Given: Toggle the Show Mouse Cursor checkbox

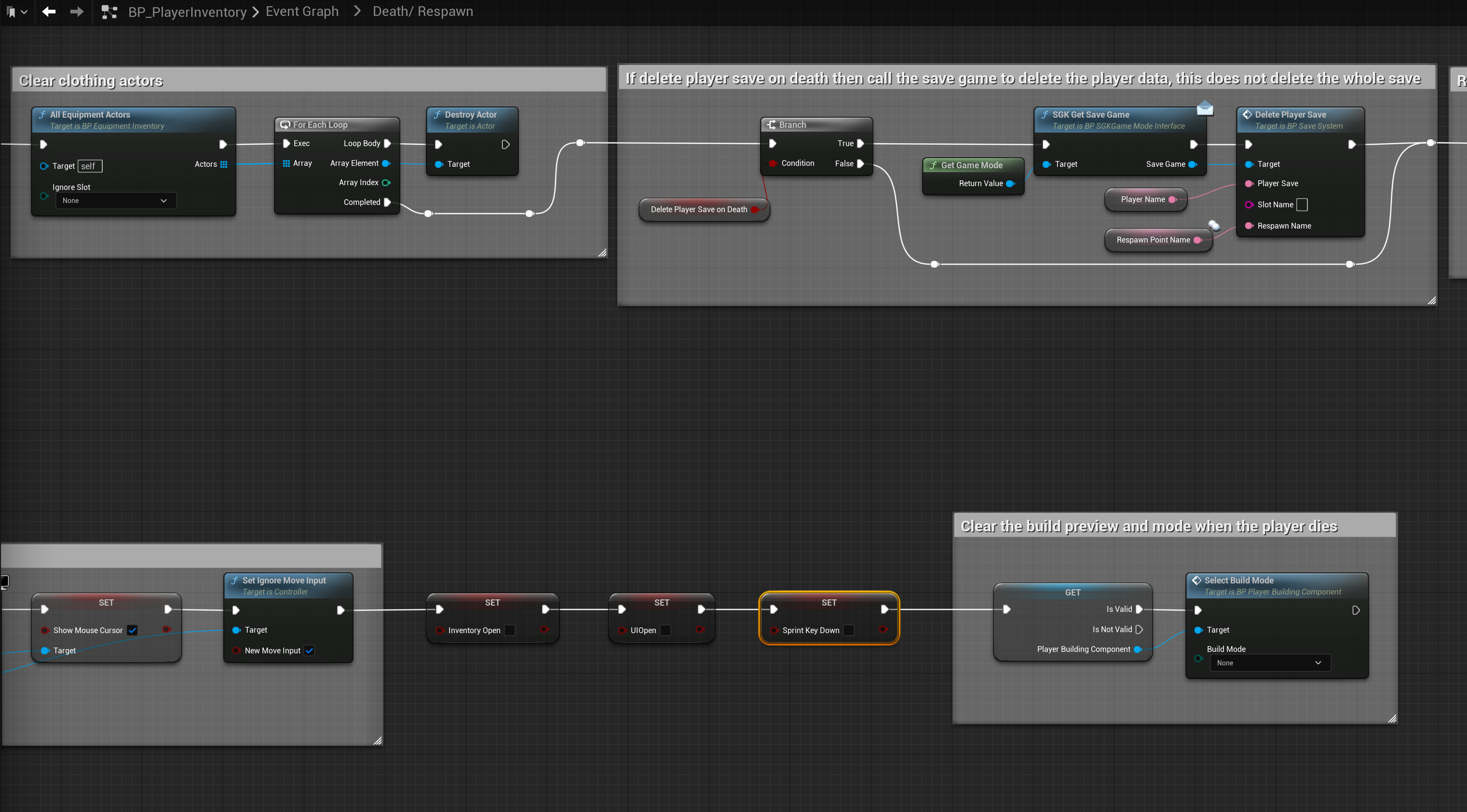Looking at the screenshot, I should [x=132, y=630].
